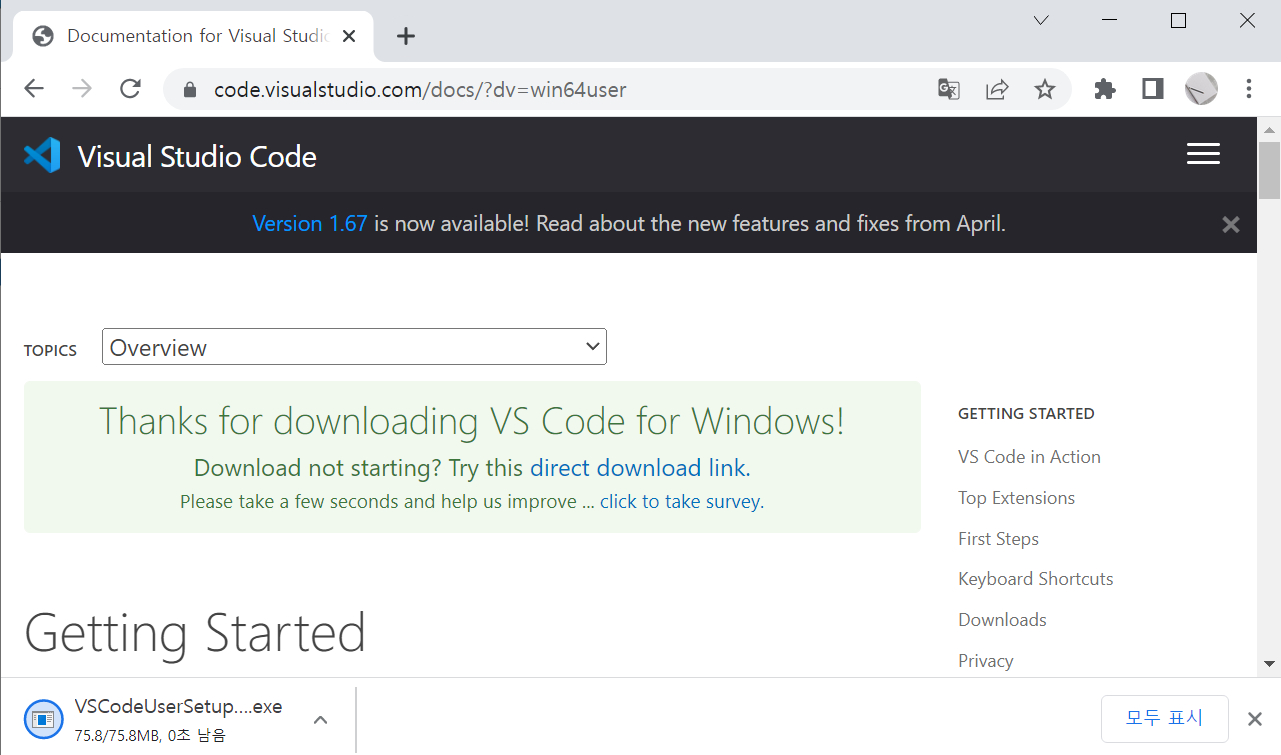
Task: Toggle the browser side panel
Action: pyautogui.click(x=1153, y=89)
